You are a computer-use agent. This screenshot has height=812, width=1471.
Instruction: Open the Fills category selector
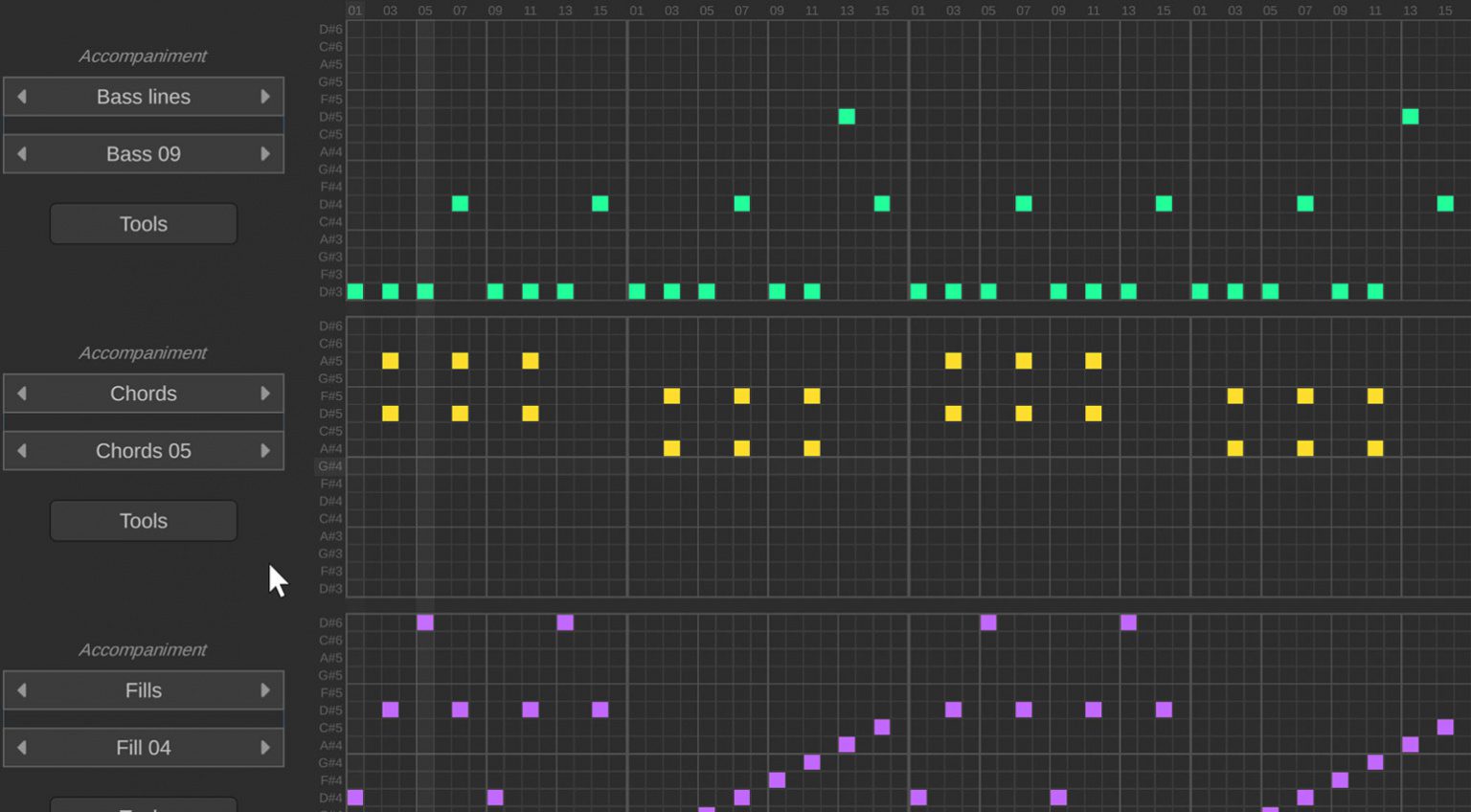pyautogui.click(x=144, y=689)
